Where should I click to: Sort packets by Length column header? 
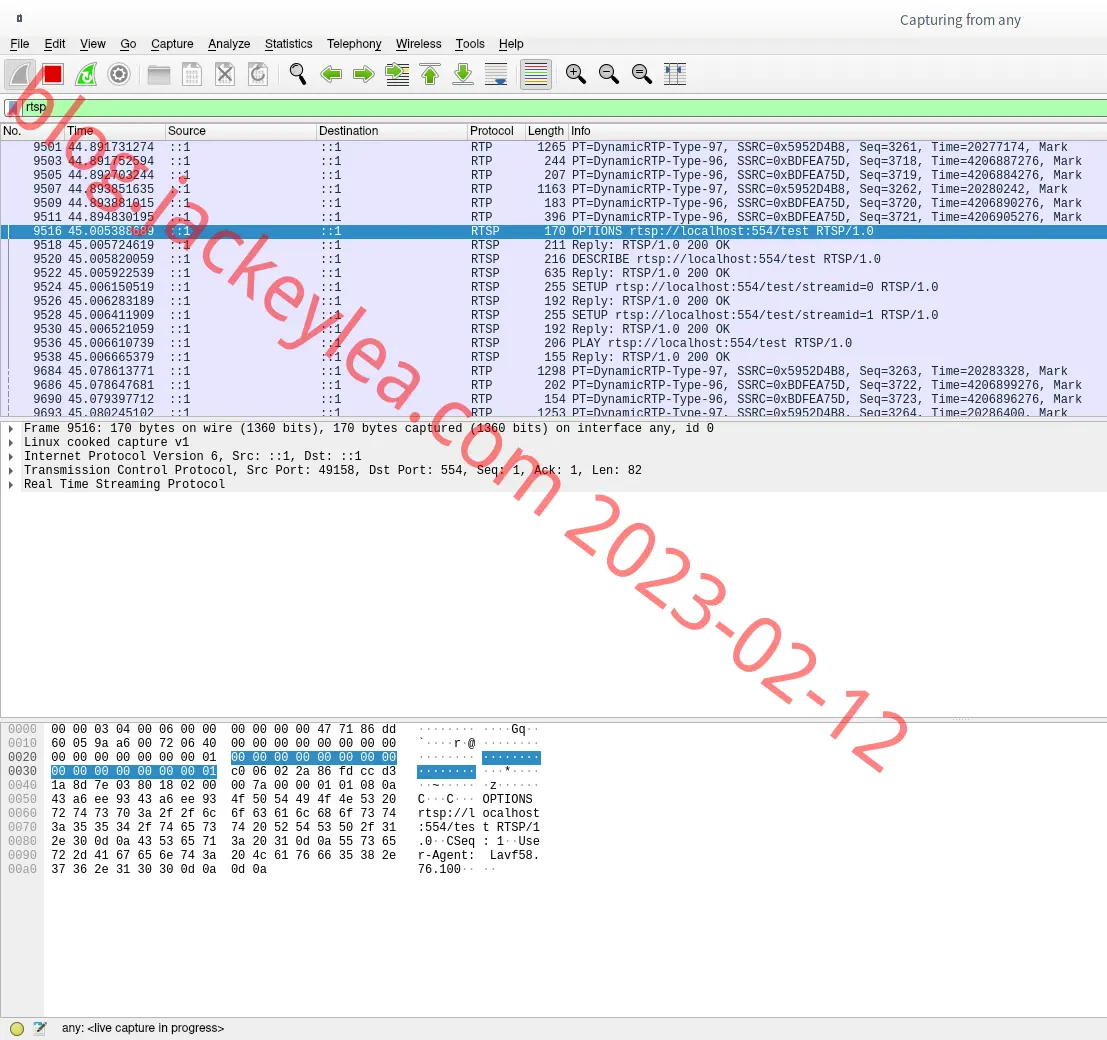(546, 131)
